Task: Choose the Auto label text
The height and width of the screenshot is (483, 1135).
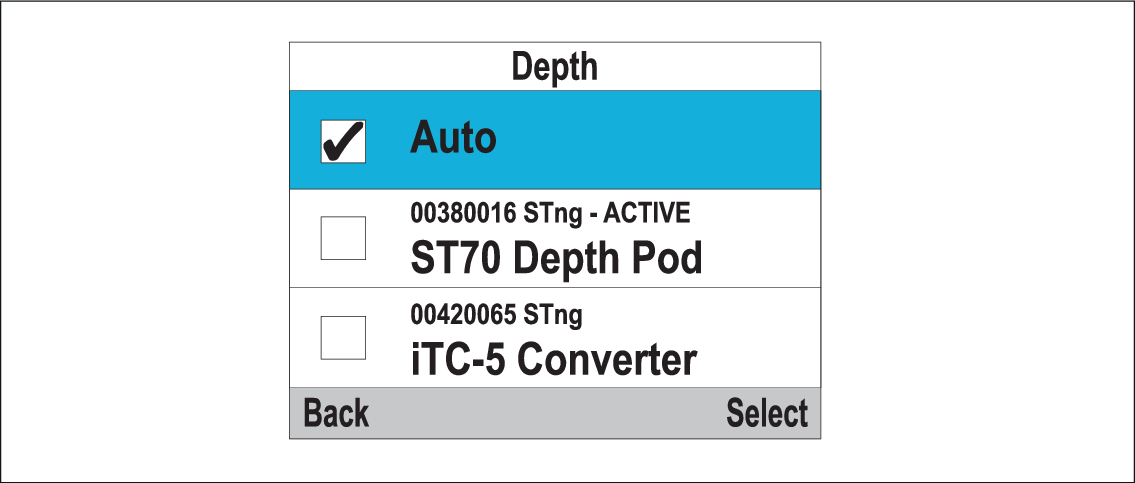Action: point(453,139)
